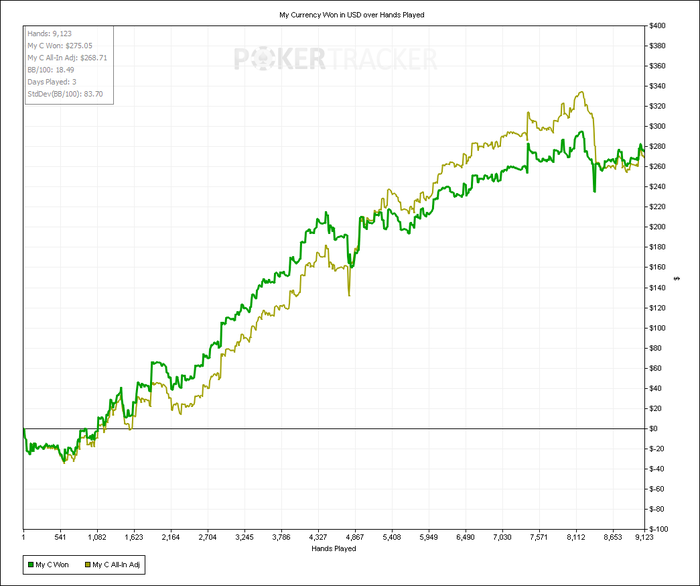700x586 pixels.
Task: Click the 4,867 x-axis tick label
Action: click(x=355, y=537)
